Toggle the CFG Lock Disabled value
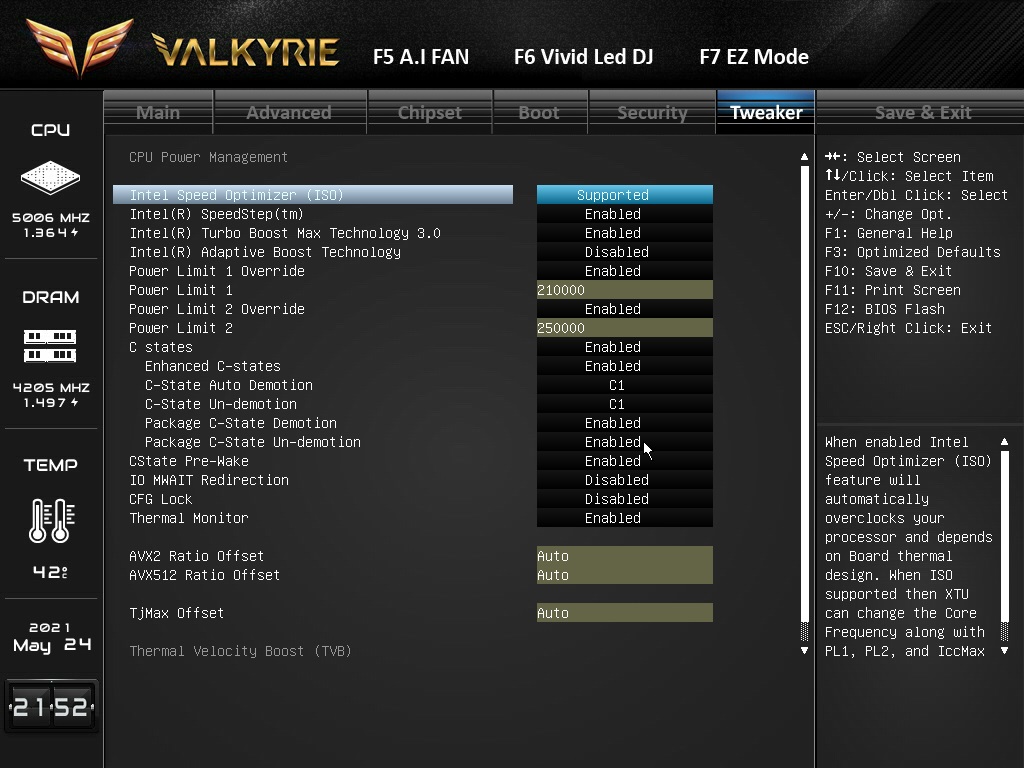This screenshot has height=768, width=1024. pos(624,499)
